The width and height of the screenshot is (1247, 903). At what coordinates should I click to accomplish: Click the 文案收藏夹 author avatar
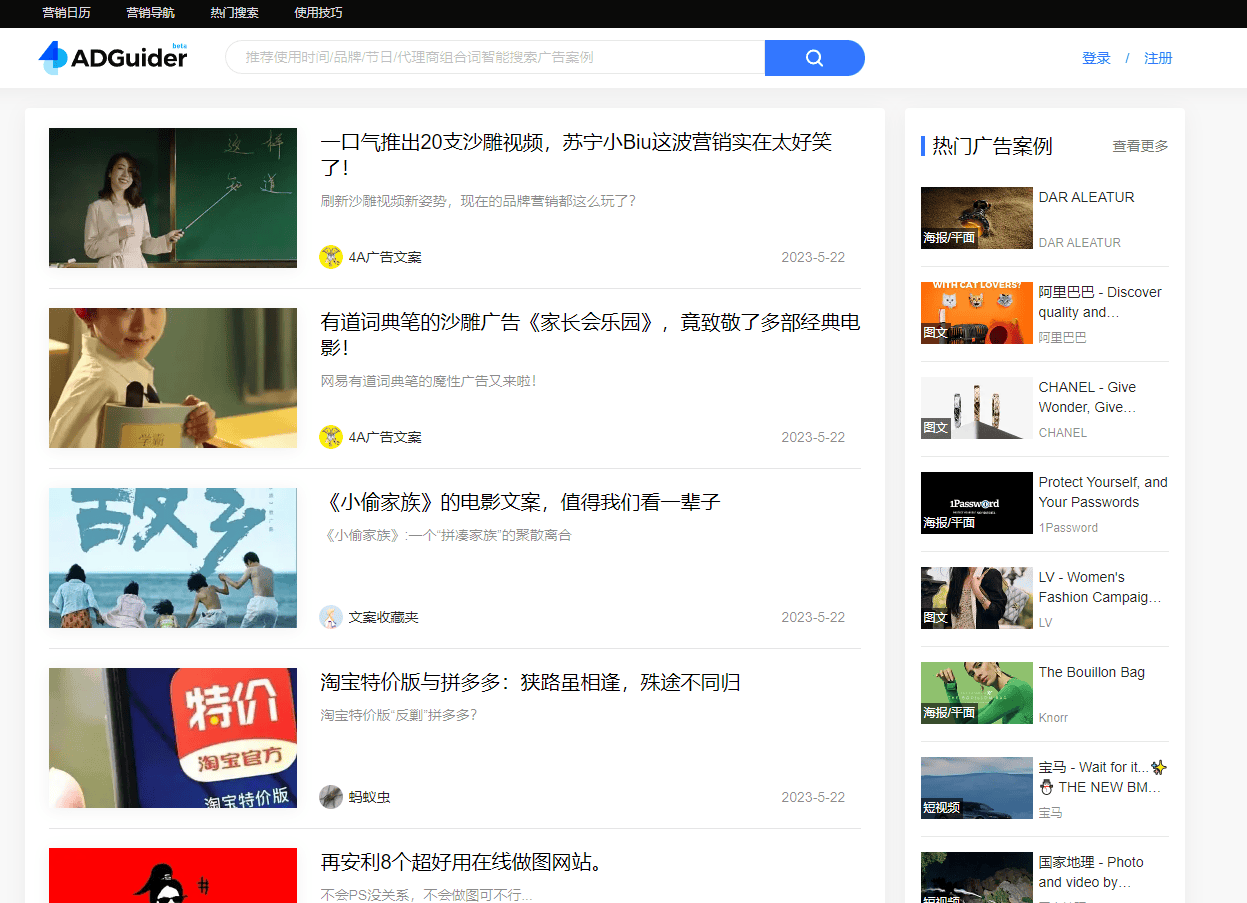pos(331,617)
